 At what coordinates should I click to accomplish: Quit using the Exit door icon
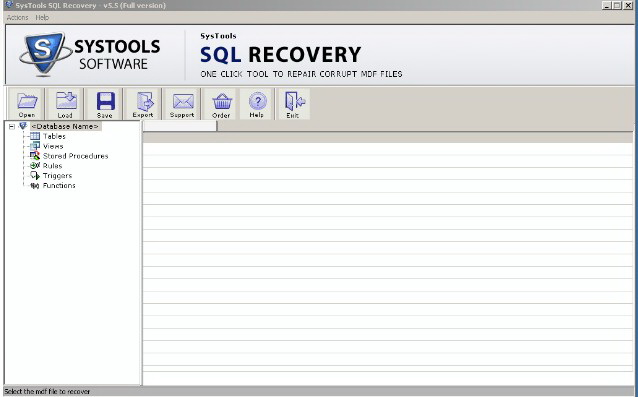click(x=293, y=104)
